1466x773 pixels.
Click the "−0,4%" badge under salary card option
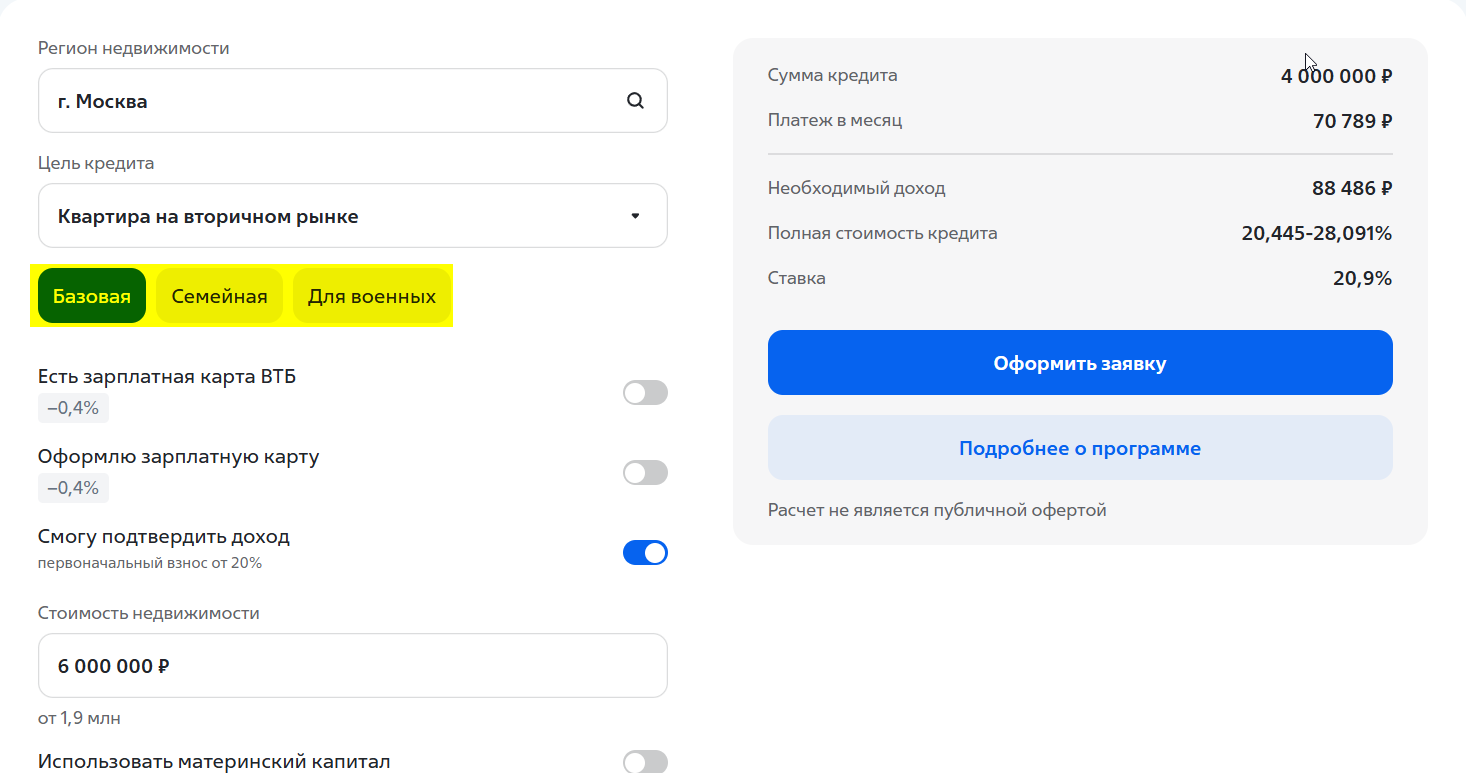[72, 408]
